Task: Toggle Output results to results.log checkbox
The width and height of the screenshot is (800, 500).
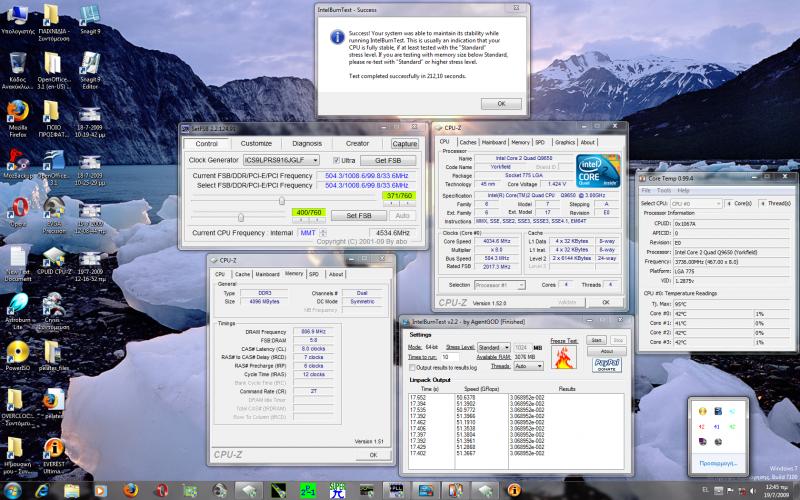Action: tap(412, 367)
